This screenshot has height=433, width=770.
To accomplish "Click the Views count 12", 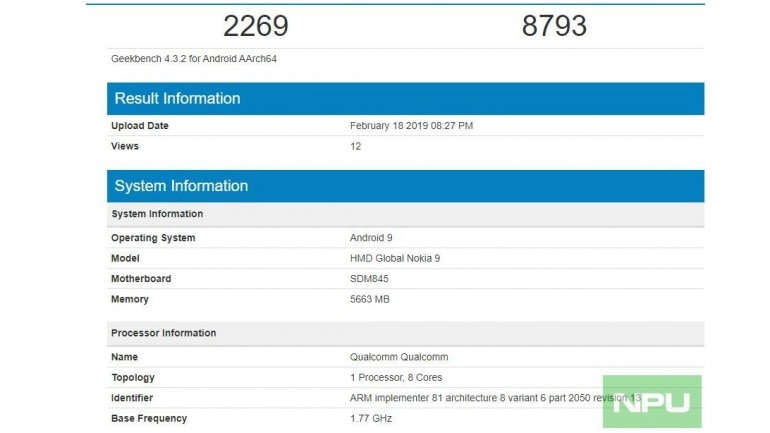I will [355, 146].
